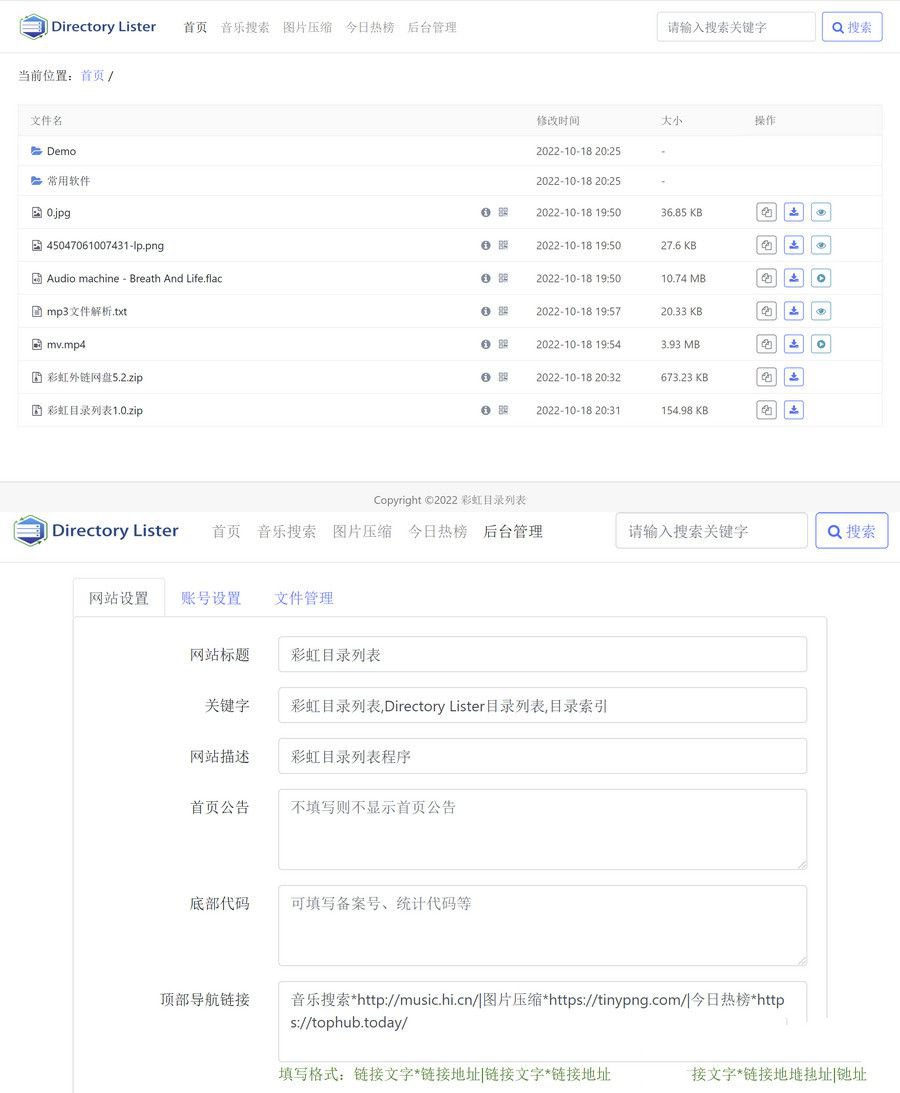This screenshot has width=900, height=1093.
Task: Click the download icon for Audio machine flac file
Action: tap(793, 278)
